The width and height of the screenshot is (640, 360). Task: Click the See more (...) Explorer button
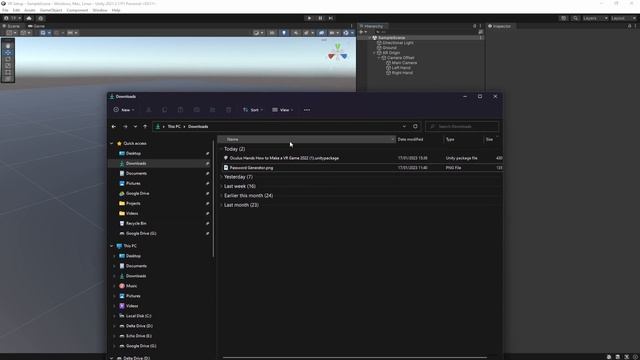[x=307, y=110]
